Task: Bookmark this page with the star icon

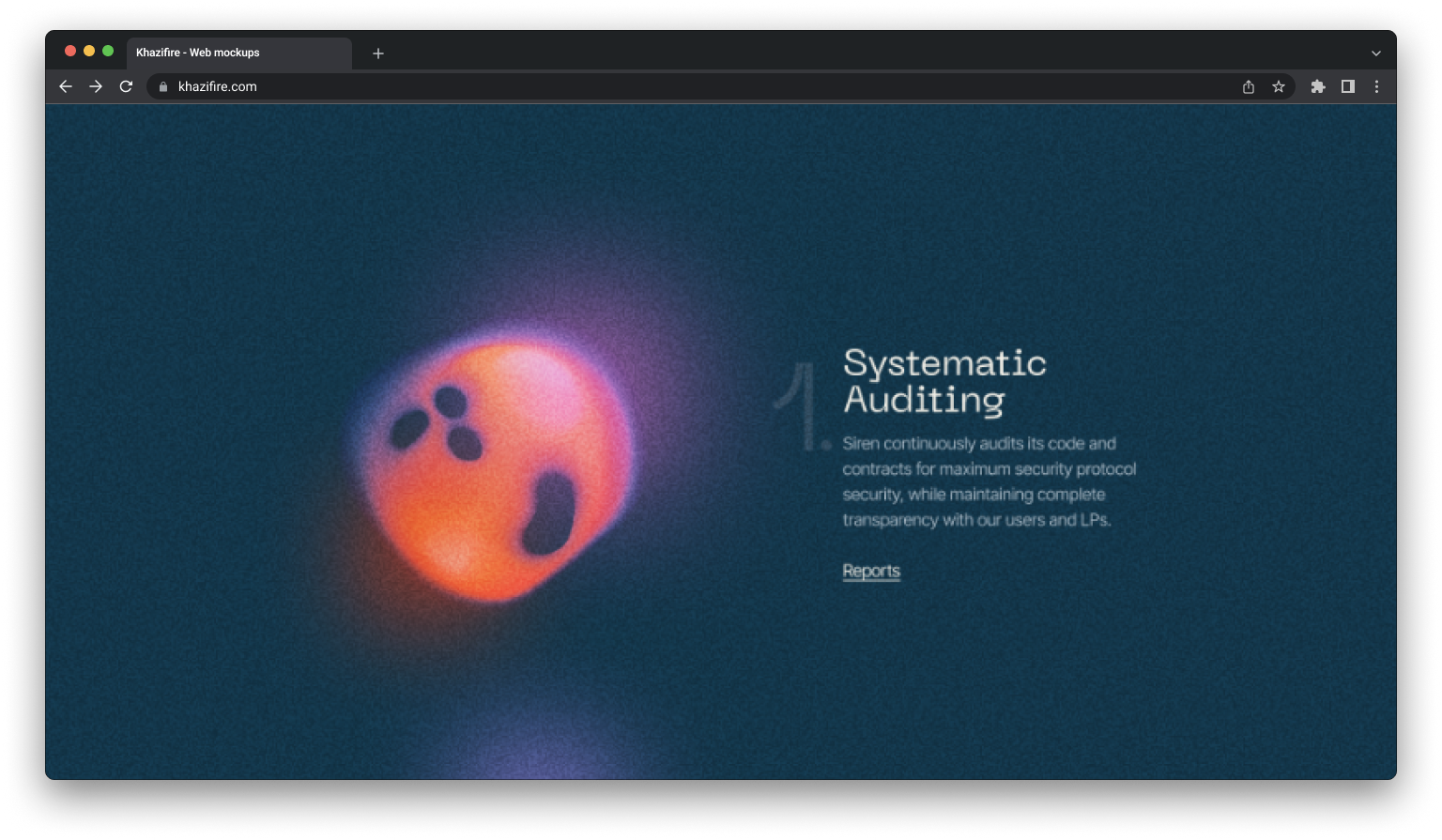Action: pos(1278,86)
